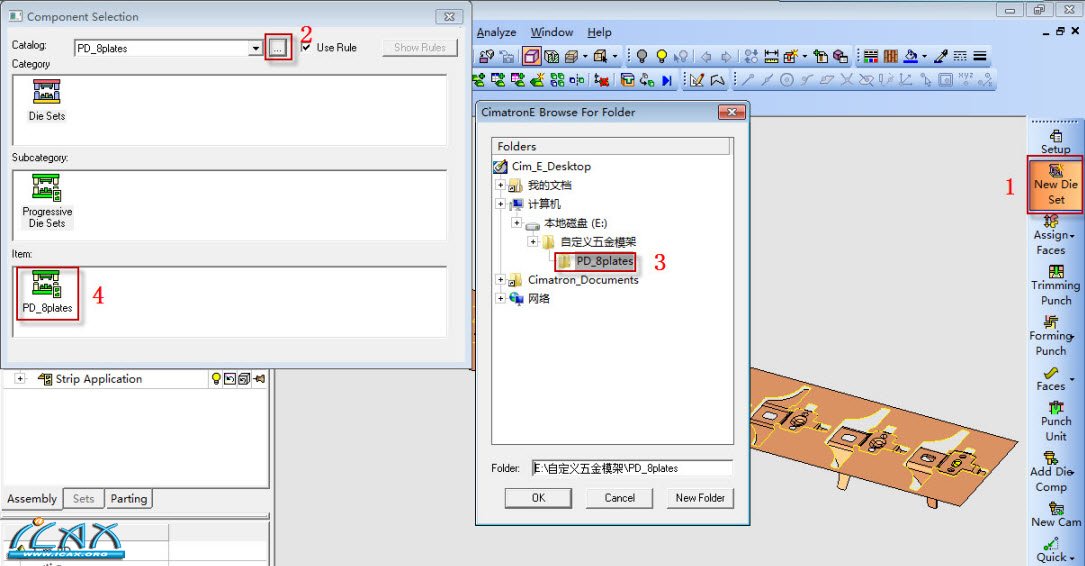1085x566 pixels.
Task: Switch to the Sets tab
Action: pos(83,498)
